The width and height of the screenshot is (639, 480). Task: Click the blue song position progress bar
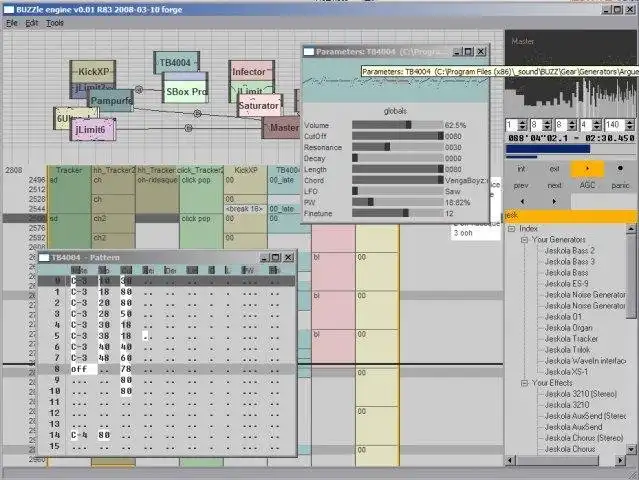[x=571, y=149]
